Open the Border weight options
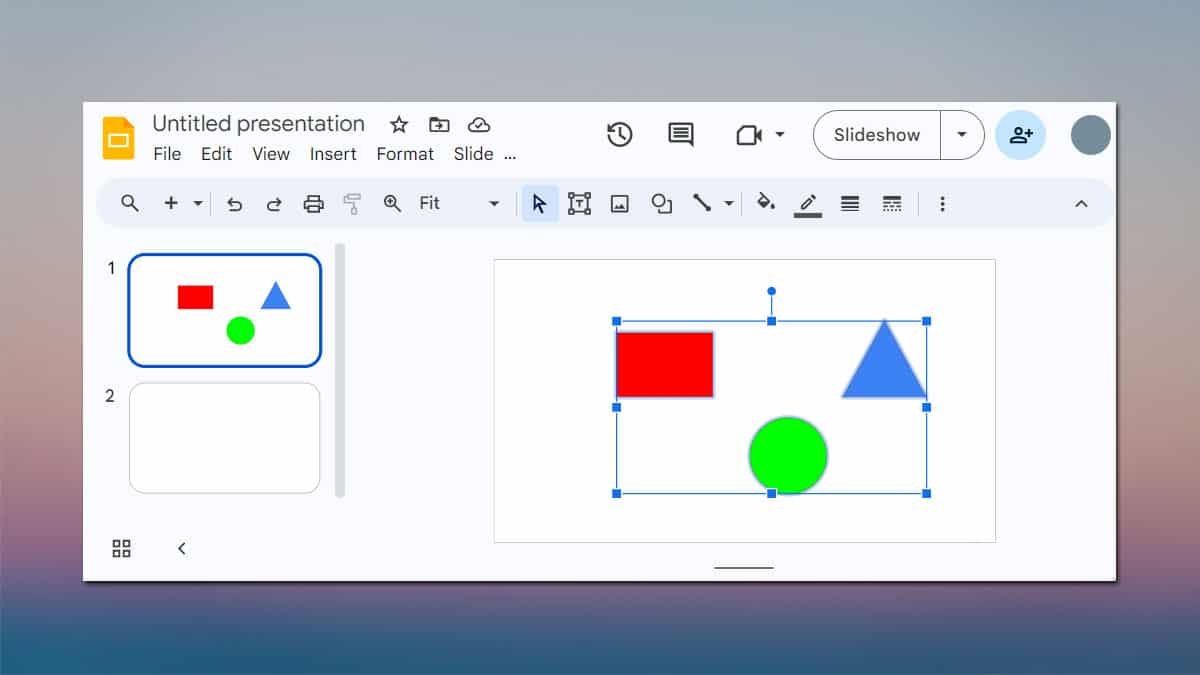Screen dimensions: 1200x675 click(849, 203)
